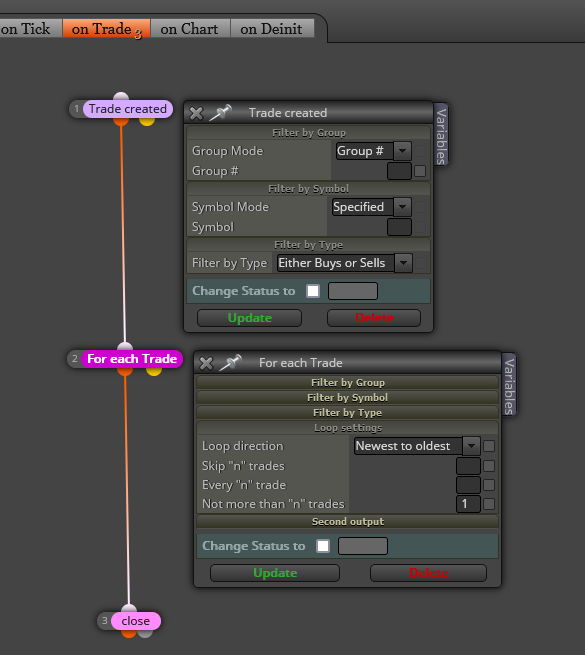Click the orange output connector of close block
Screen dimensions: 585x655
pyautogui.click(x=129, y=634)
